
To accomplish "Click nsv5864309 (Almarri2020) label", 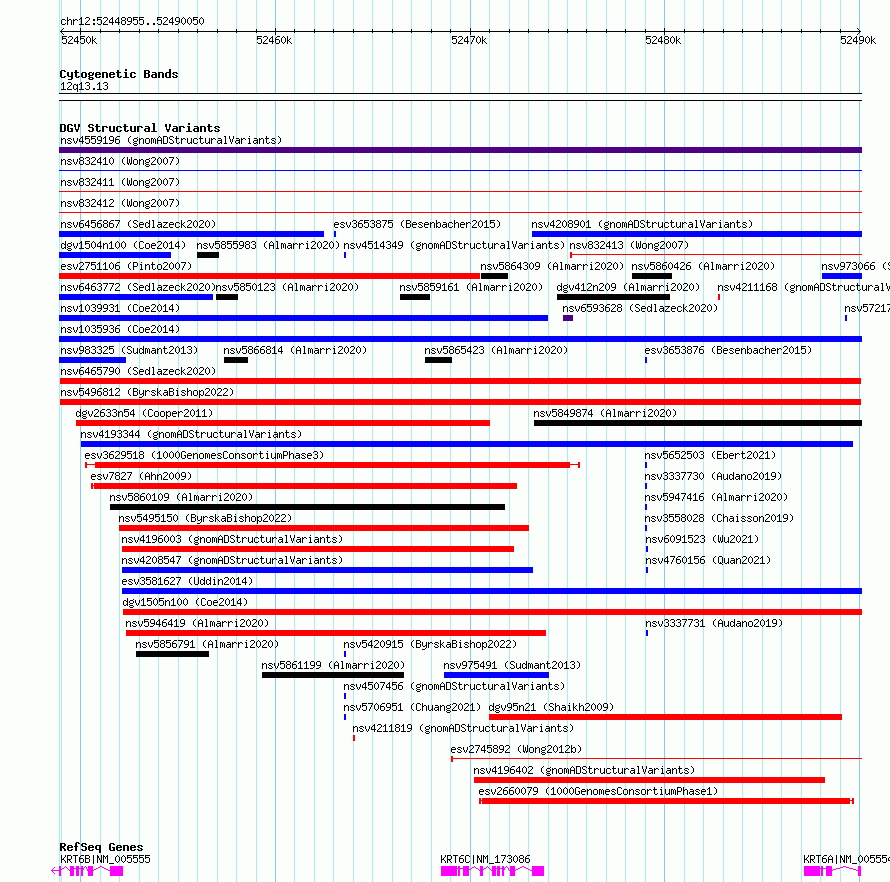I will click(552, 266).
